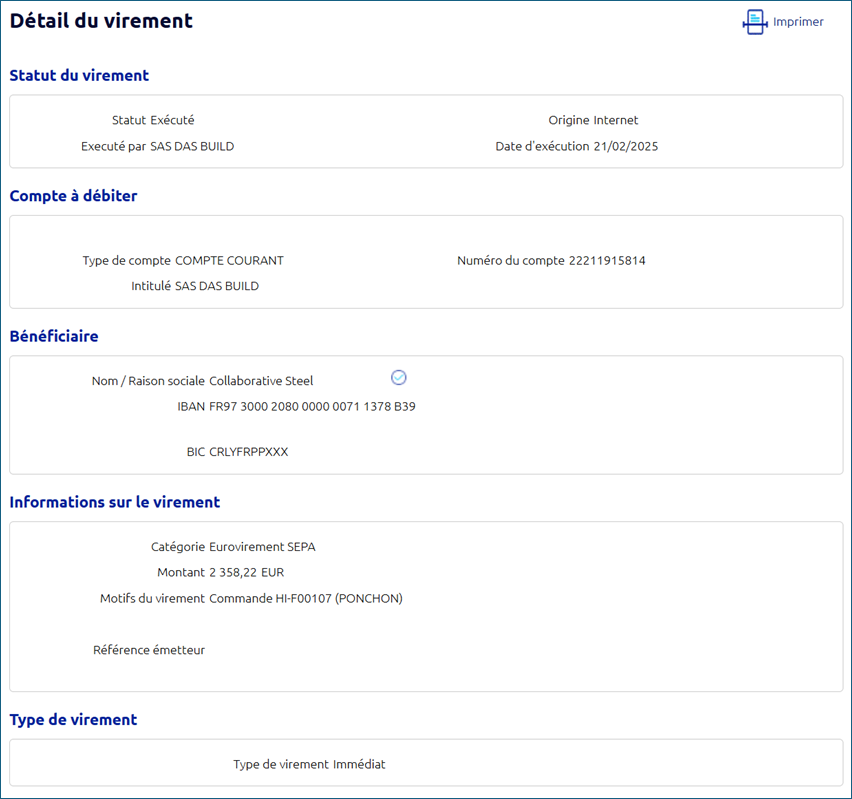Screen dimensions: 852x799
Task: Click the Exécuté status value
Action: [x=172, y=120]
